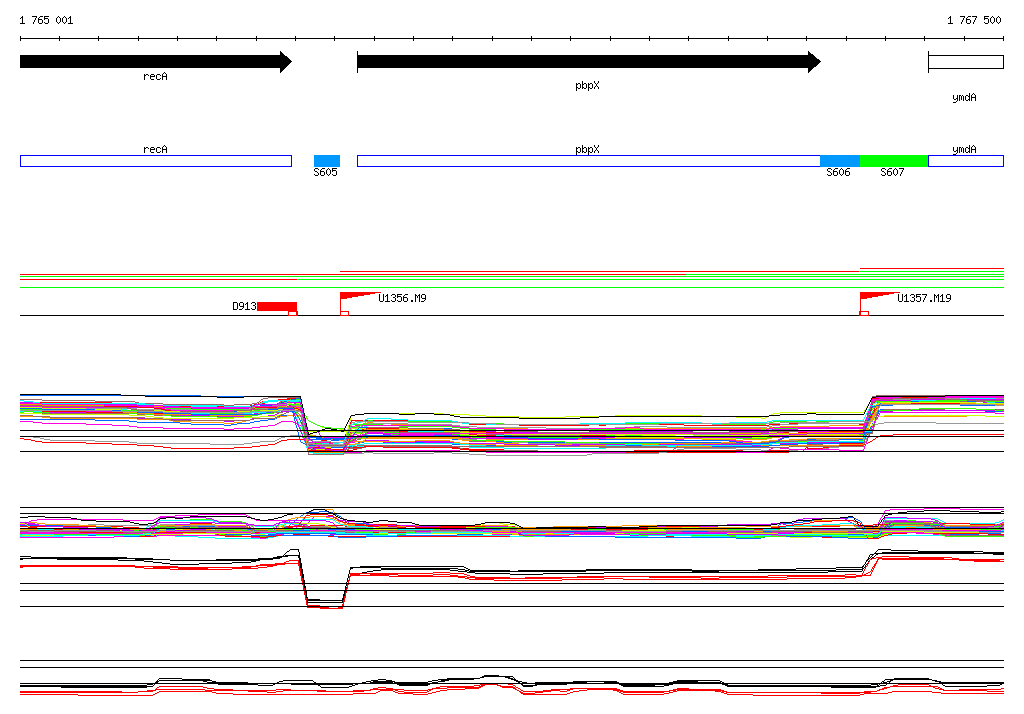Click the black pbpX gene arrow
1024x714 pixels.
point(588,62)
